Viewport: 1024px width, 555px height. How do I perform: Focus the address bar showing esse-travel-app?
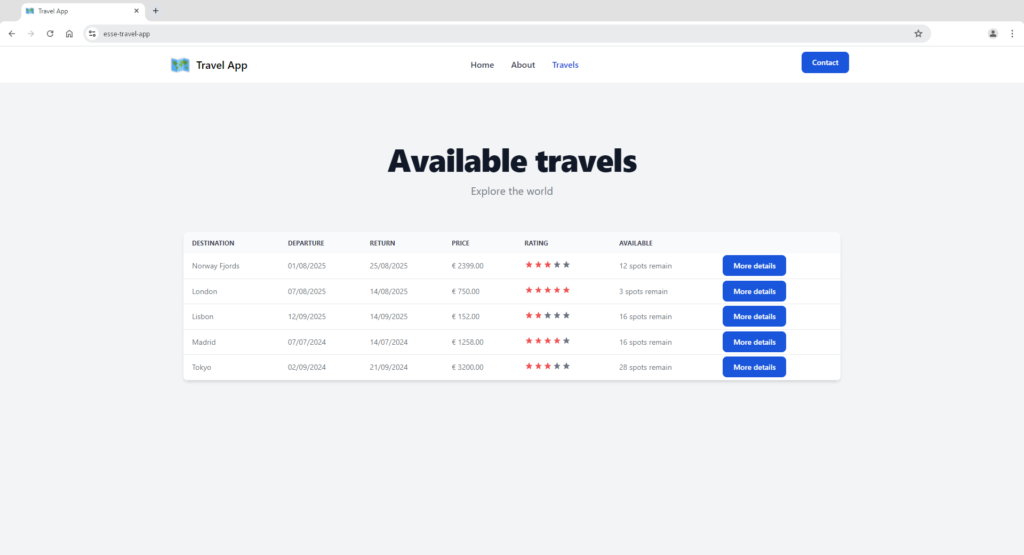click(x=500, y=33)
